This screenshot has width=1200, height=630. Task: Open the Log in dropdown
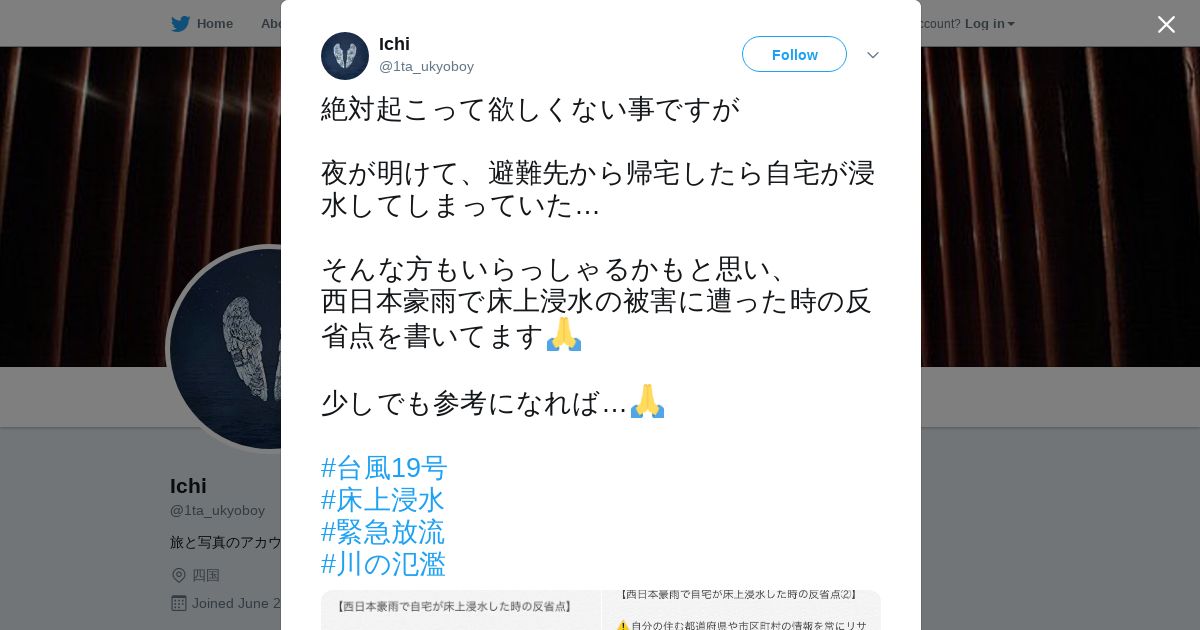click(989, 24)
